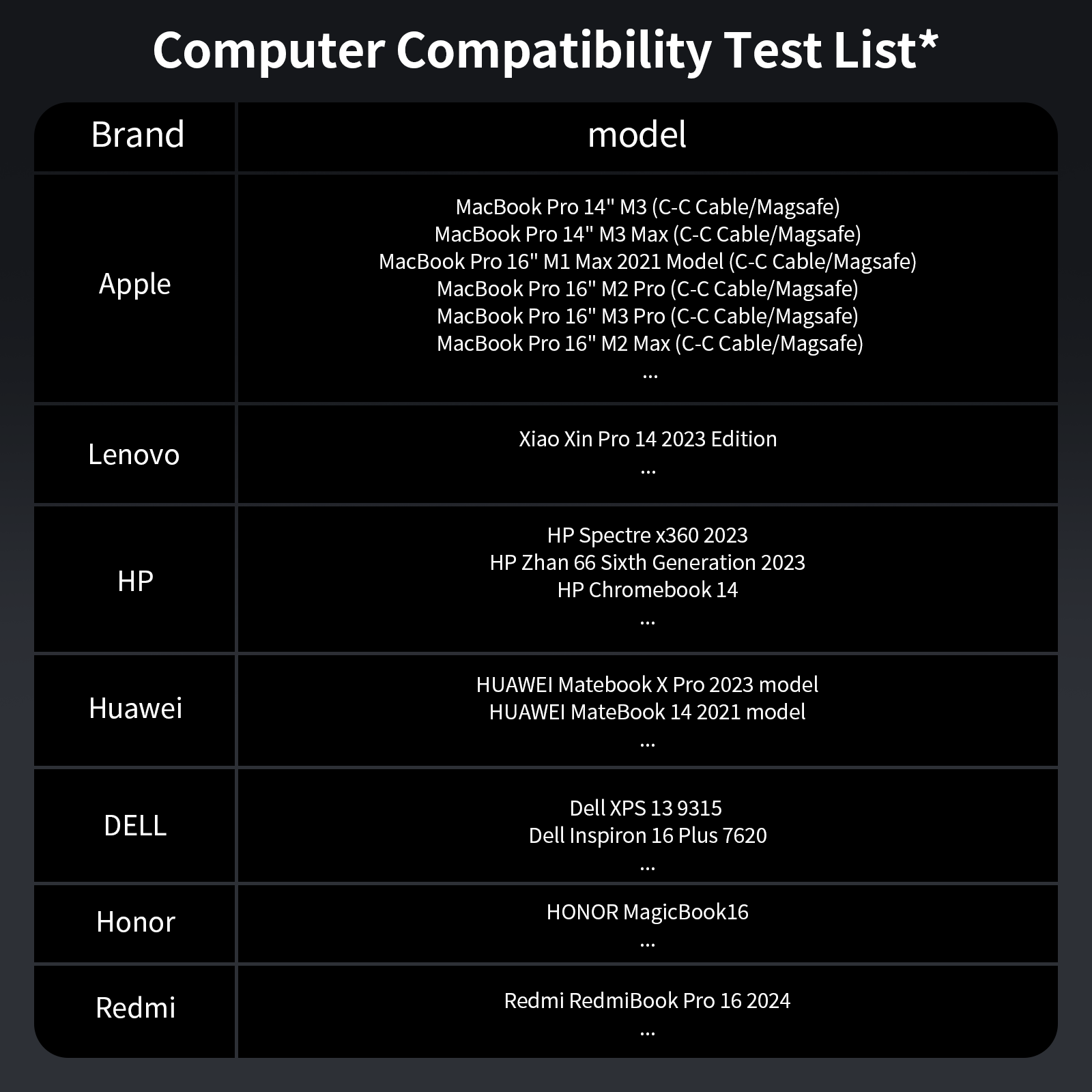Select the HONOR MagicBook16 entry
This screenshot has width=1092, height=1092.
point(647,912)
